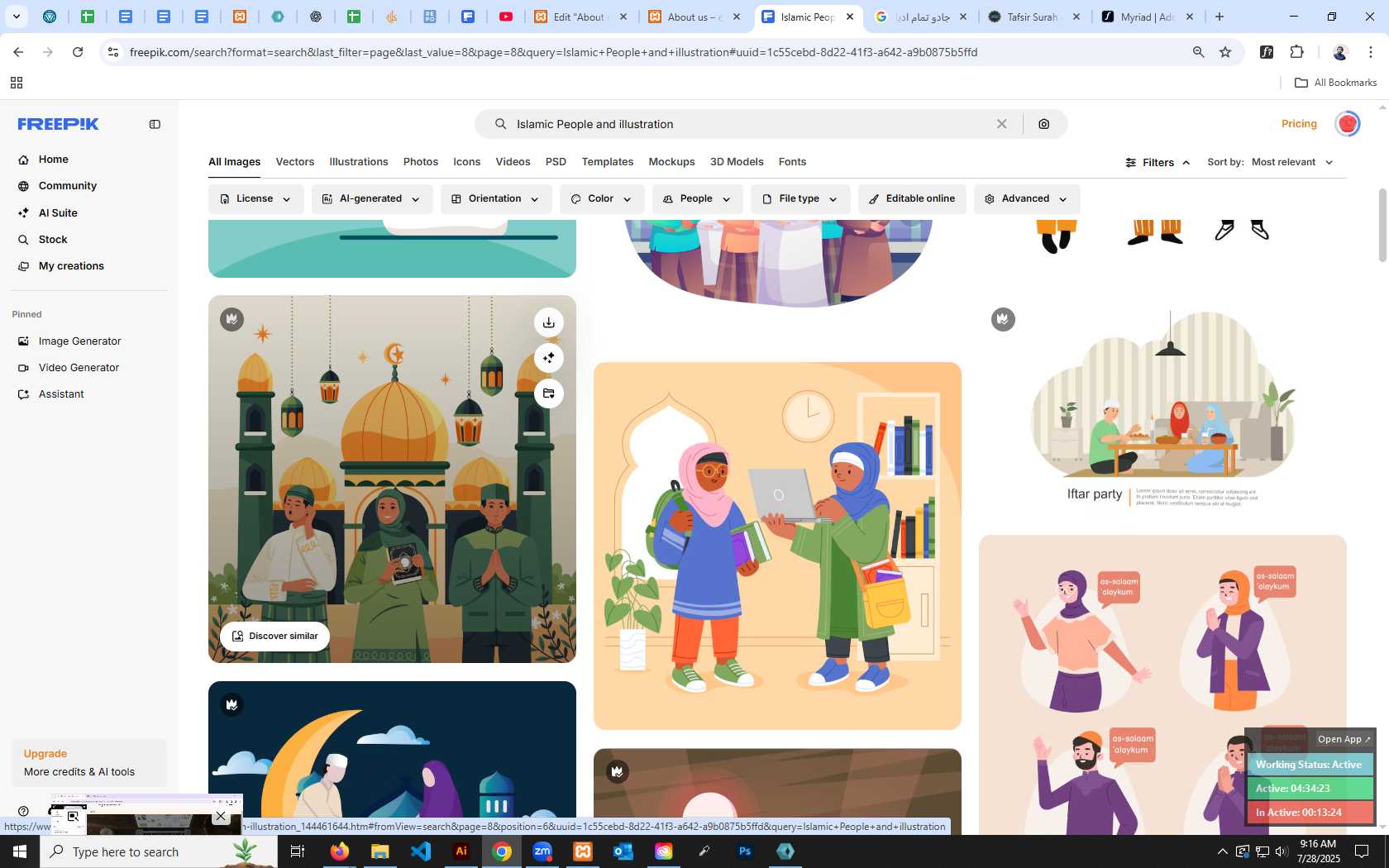Open Photoshop from taskbar
The width and height of the screenshot is (1389, 868).
point(745,851)
